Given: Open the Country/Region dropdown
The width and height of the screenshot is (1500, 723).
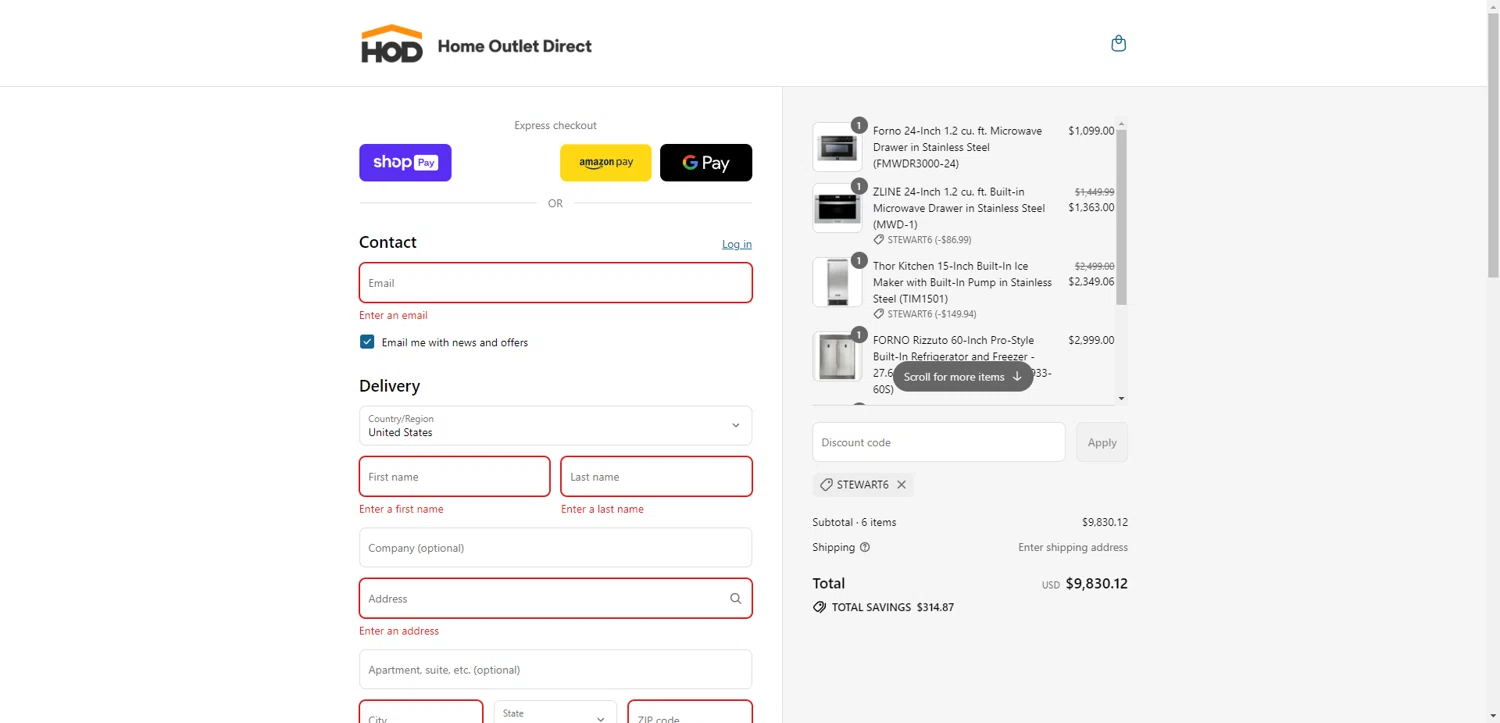Looking at the screenshot, I should [555, 426].
